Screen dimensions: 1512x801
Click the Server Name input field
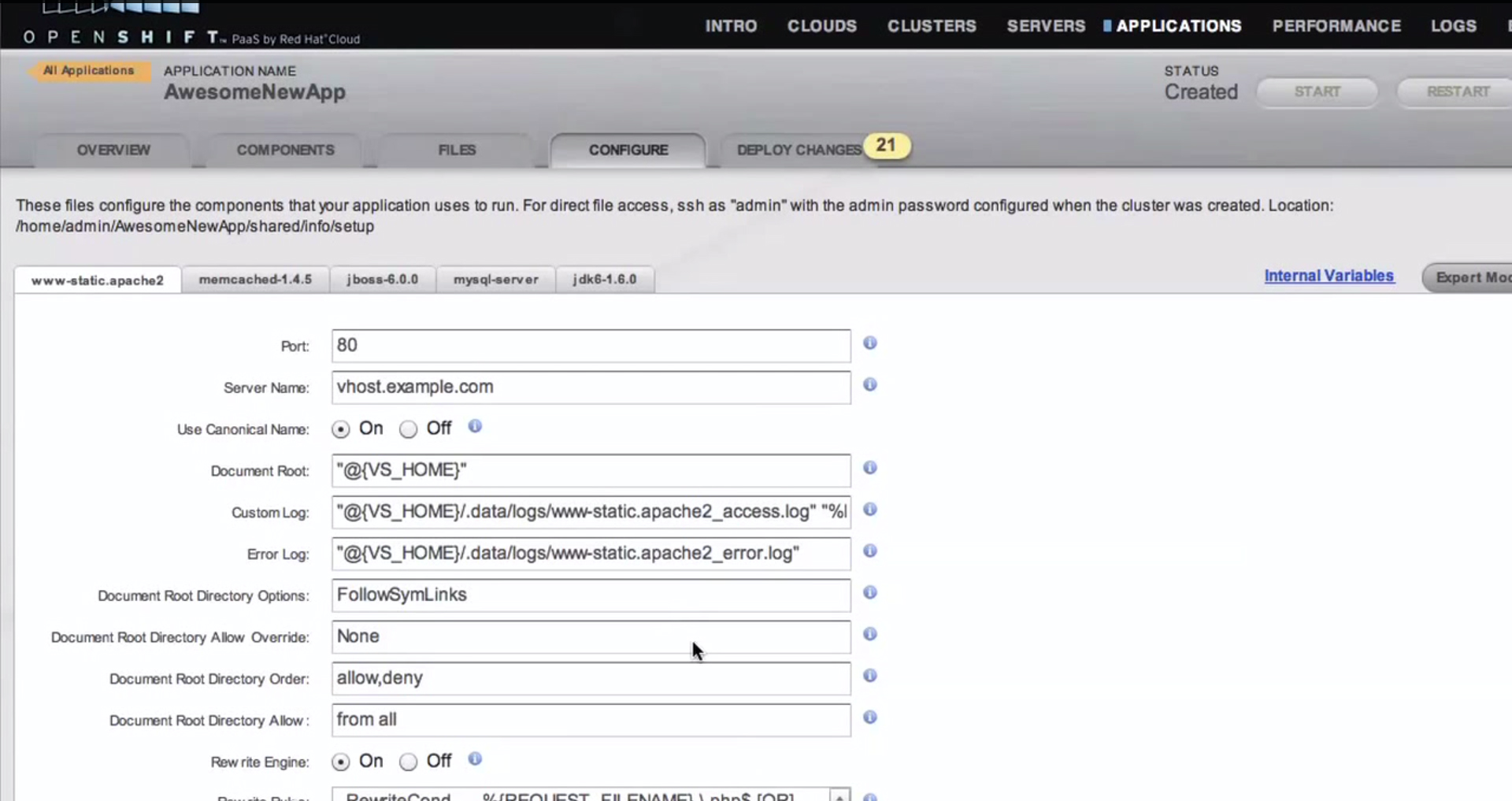[x=591, y=388]
